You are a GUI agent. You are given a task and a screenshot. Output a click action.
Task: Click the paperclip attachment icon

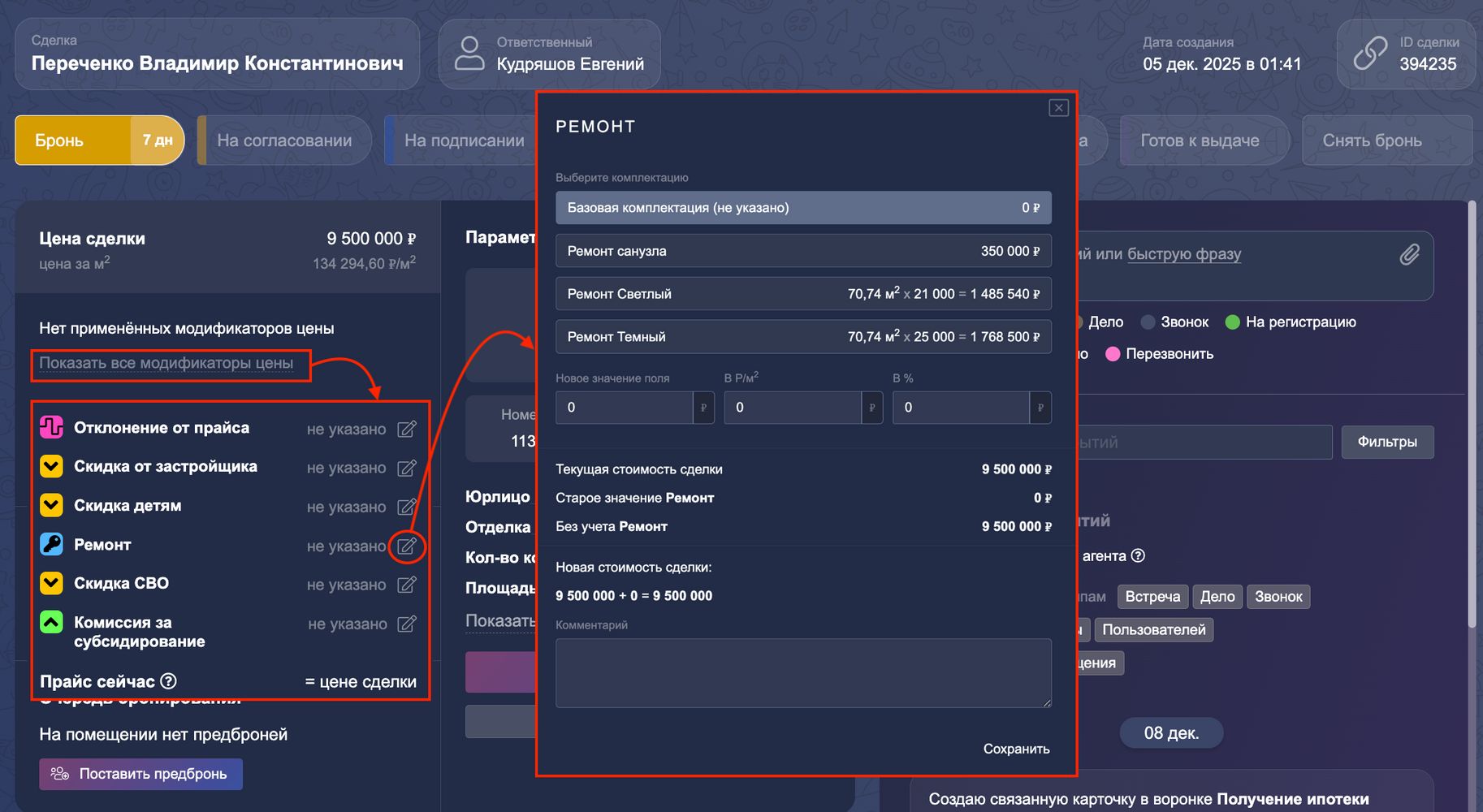(1409, 255)
